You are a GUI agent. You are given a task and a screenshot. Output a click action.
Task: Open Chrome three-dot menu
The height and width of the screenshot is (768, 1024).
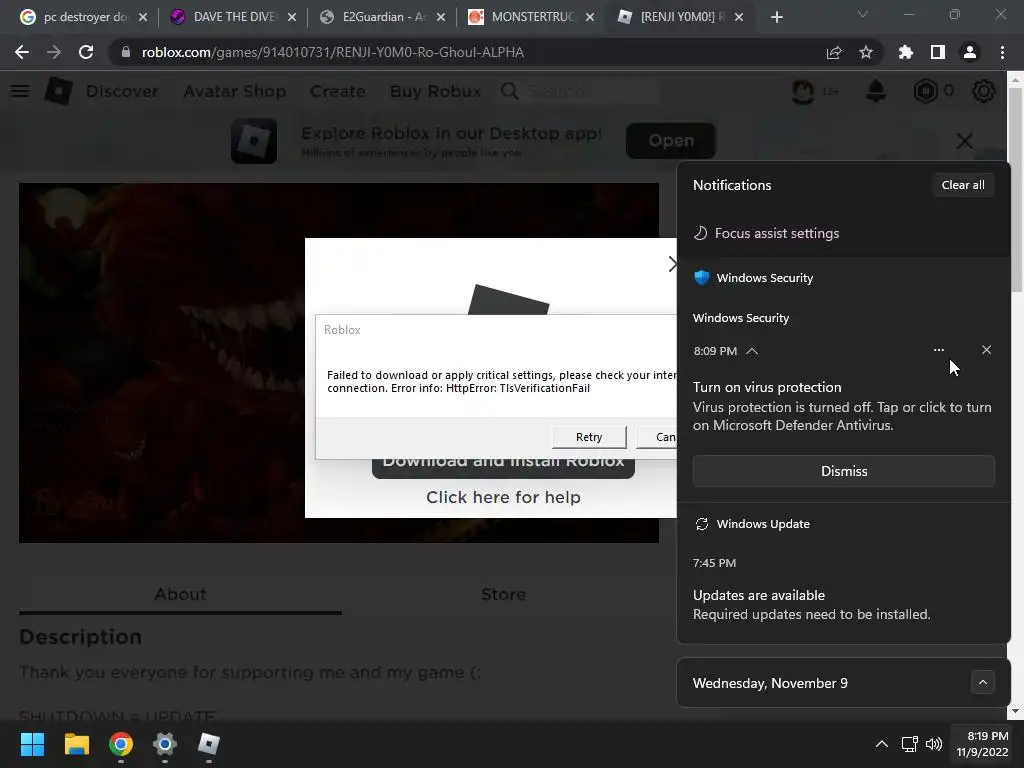pos(1002,52)
